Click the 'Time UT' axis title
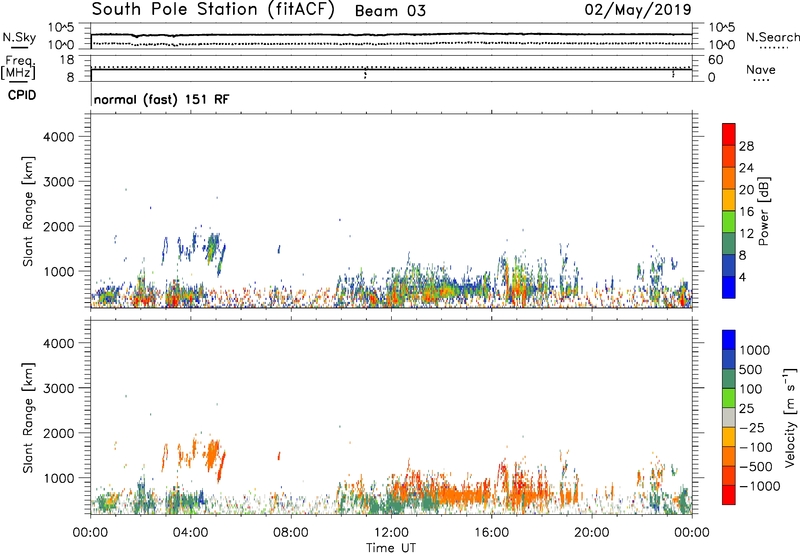 [x=391, y=548]
